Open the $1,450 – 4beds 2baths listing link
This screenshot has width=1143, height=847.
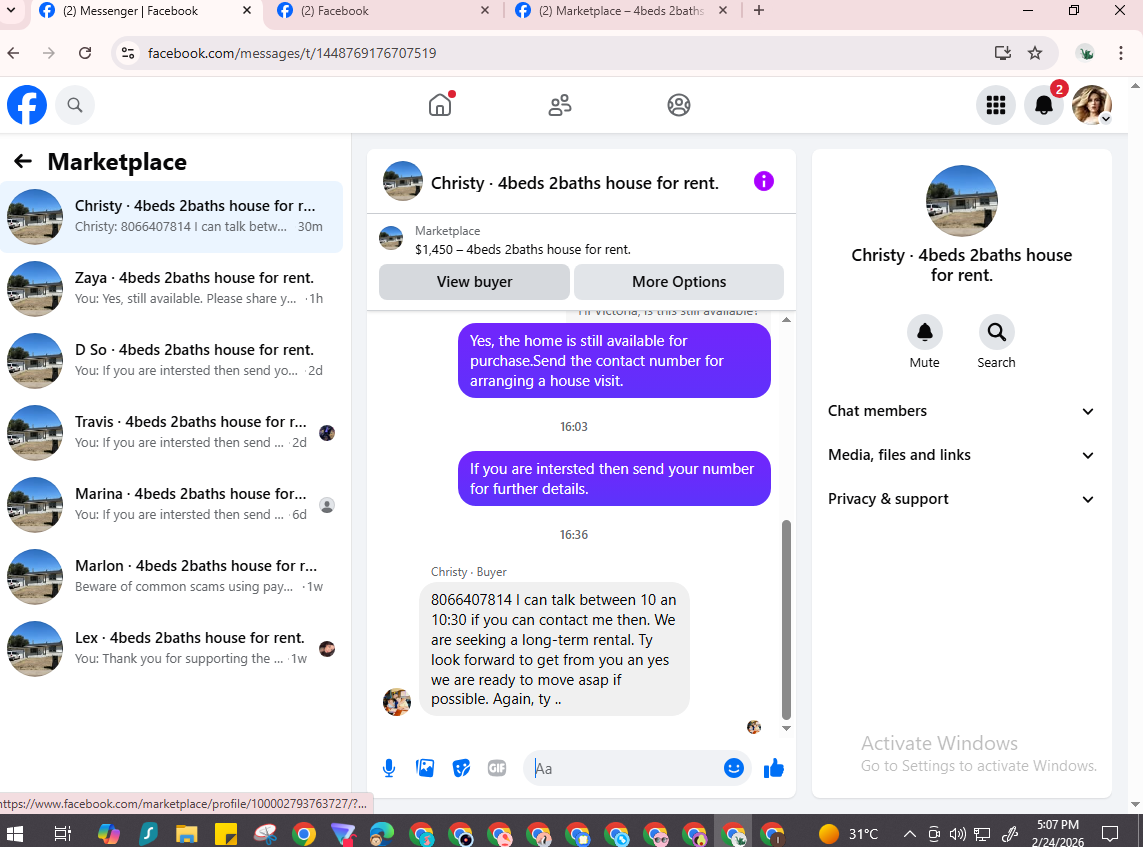(523, 249)
